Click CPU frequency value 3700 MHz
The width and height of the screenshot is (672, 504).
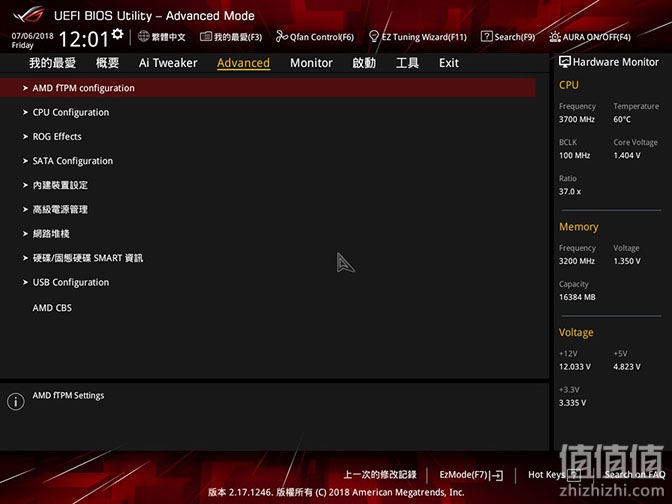576,120
